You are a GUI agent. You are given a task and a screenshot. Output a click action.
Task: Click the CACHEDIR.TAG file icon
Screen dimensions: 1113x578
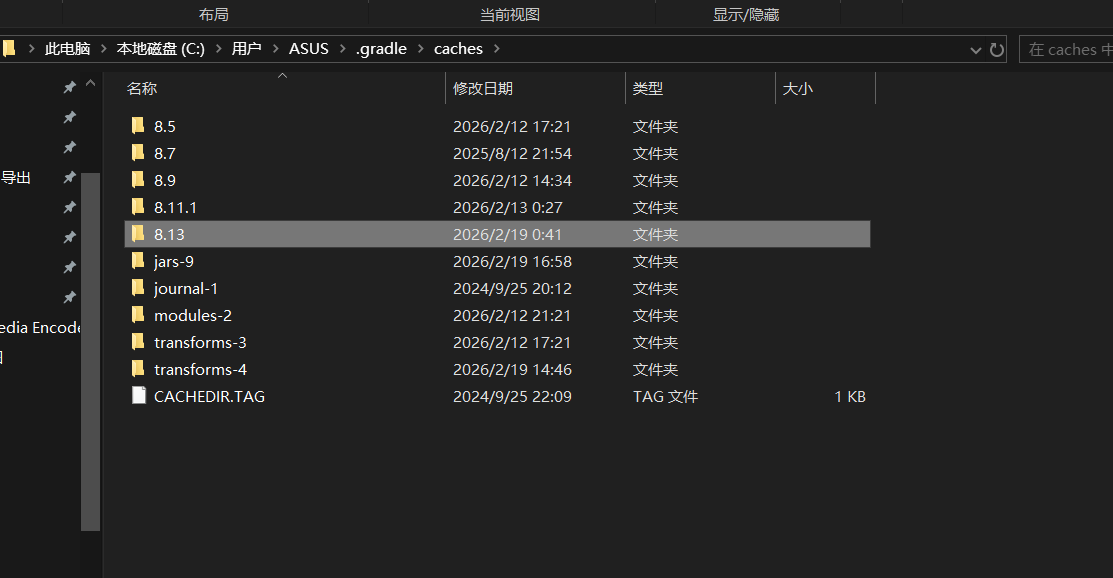(138, 396)
